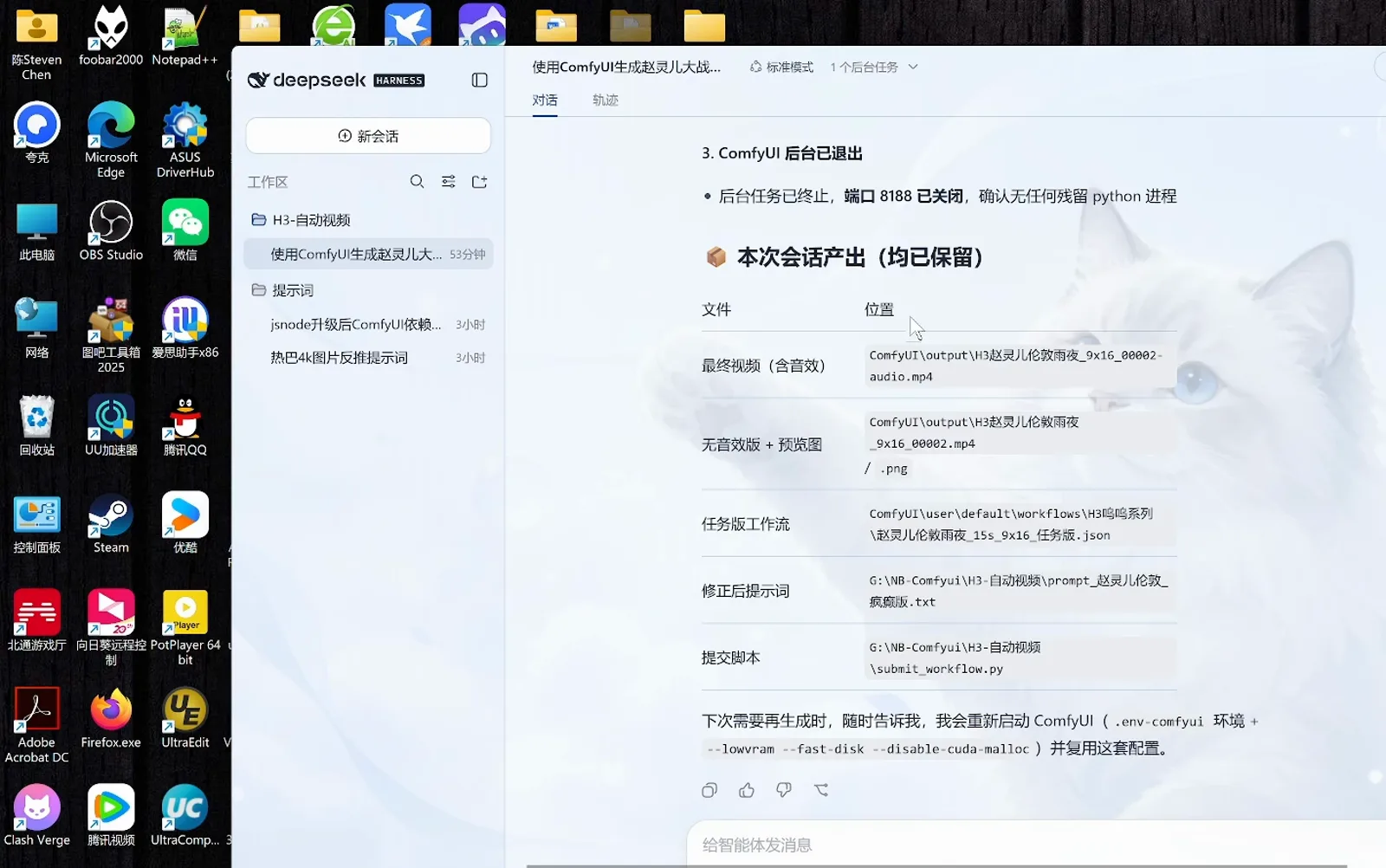Switch to the 对话 tab

[545, 100]
